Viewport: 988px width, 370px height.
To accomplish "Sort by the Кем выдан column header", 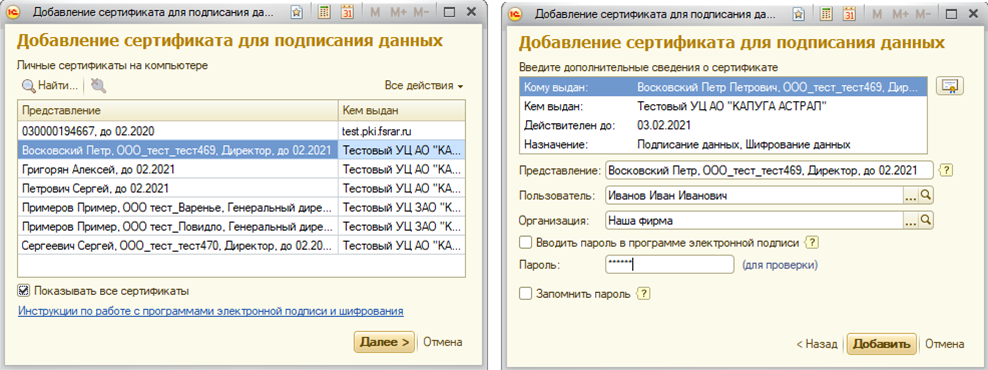I will coord(402,111).
